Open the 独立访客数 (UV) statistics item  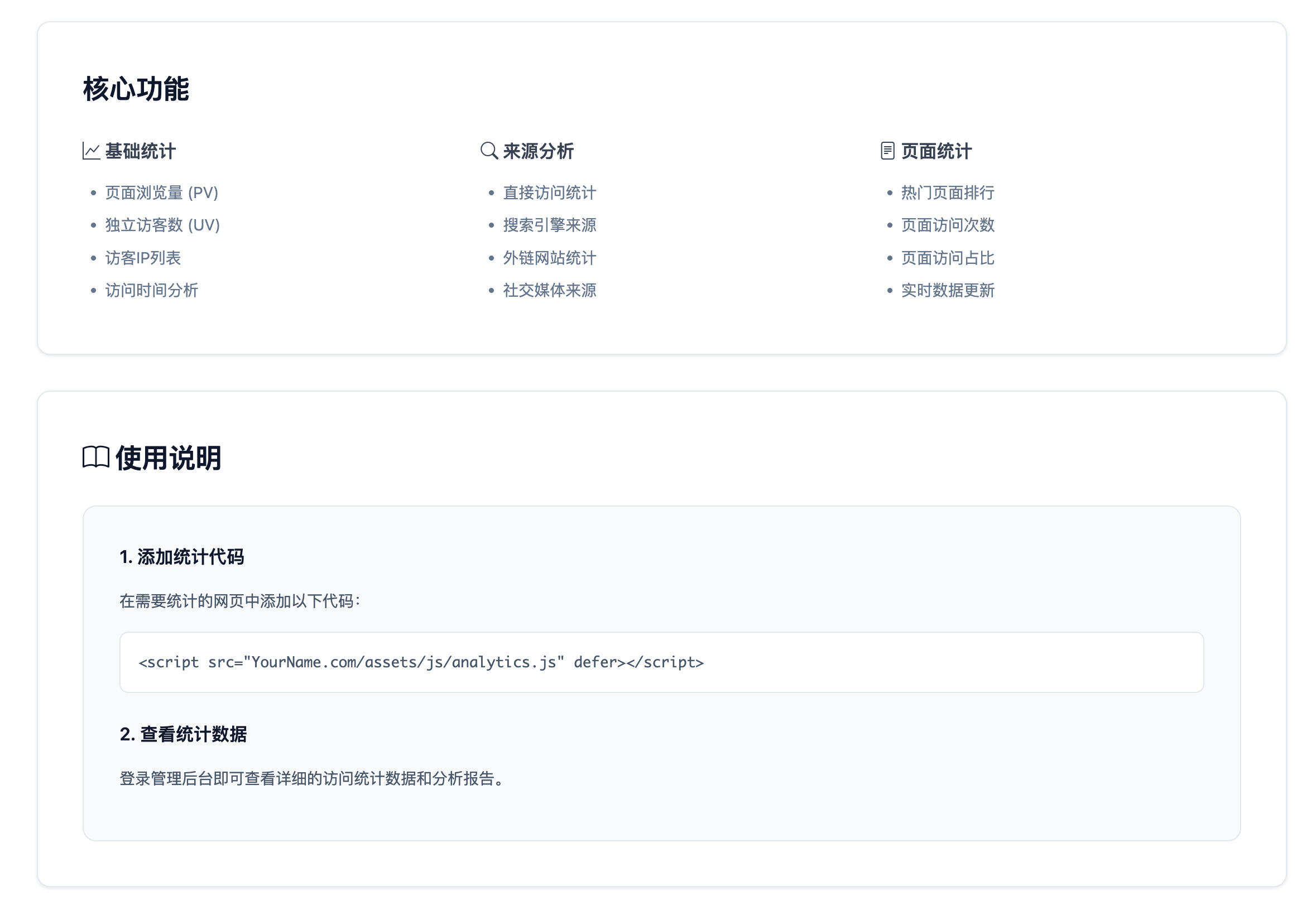point(163,225)
